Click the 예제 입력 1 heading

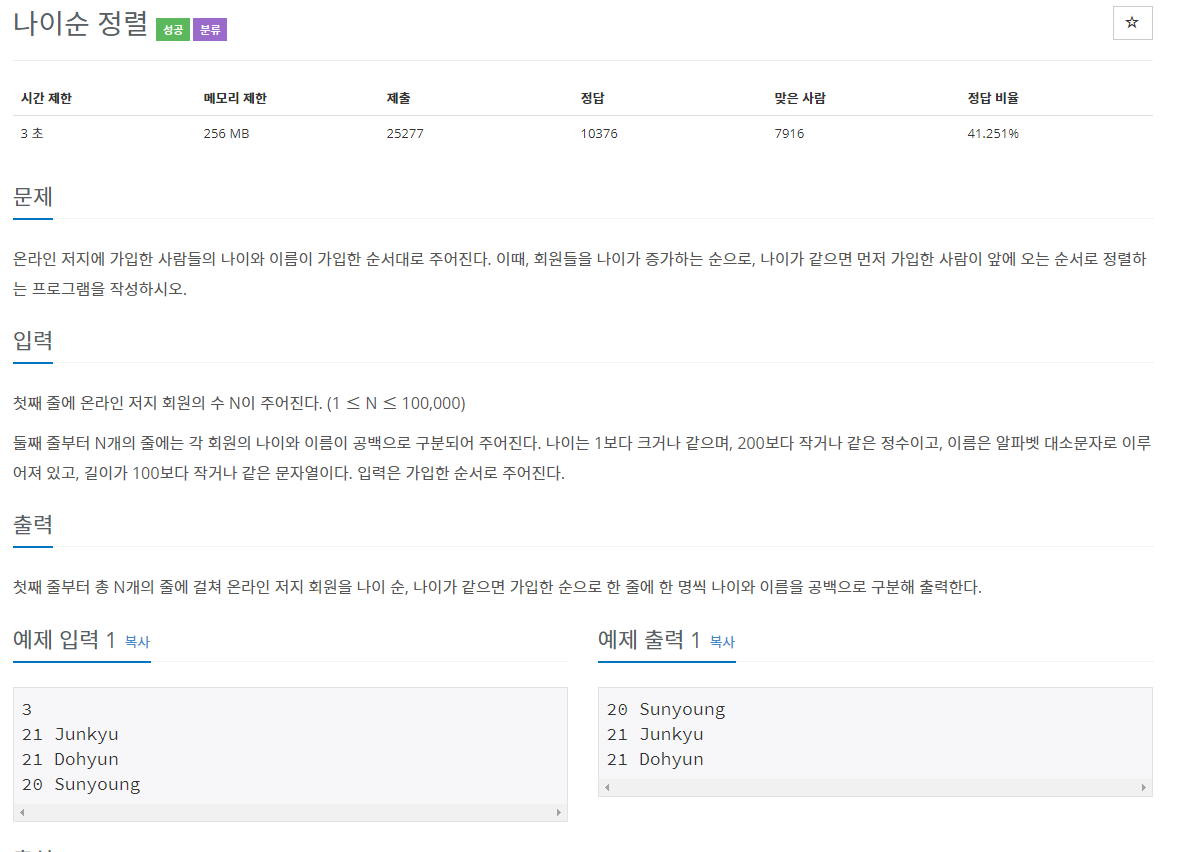click(64, 640)
